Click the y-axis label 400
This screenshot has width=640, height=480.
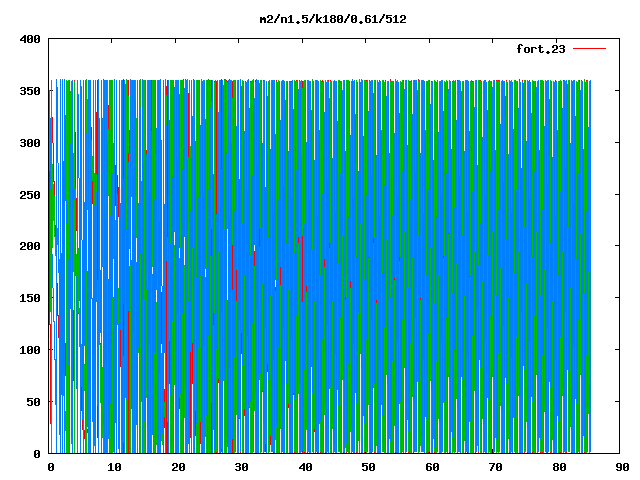[30, 39]
